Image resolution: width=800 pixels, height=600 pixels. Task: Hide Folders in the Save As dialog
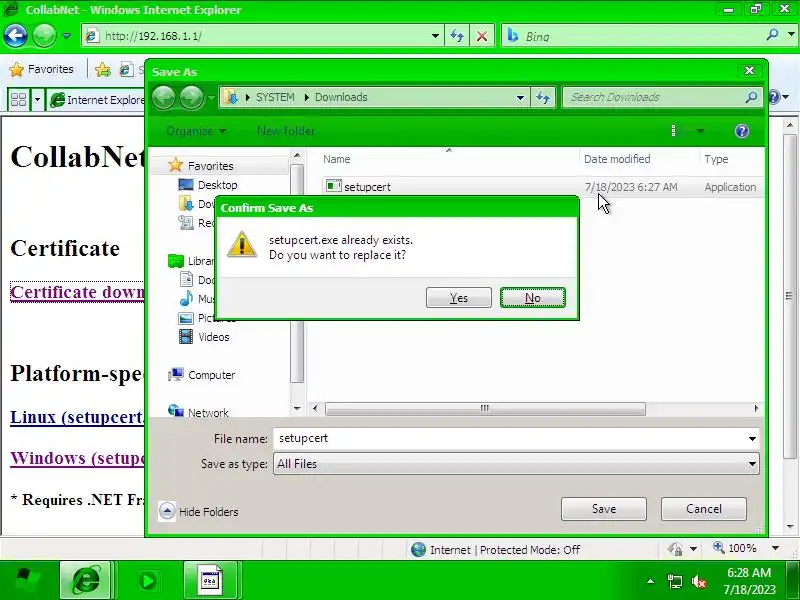click(x=198, y=511)
